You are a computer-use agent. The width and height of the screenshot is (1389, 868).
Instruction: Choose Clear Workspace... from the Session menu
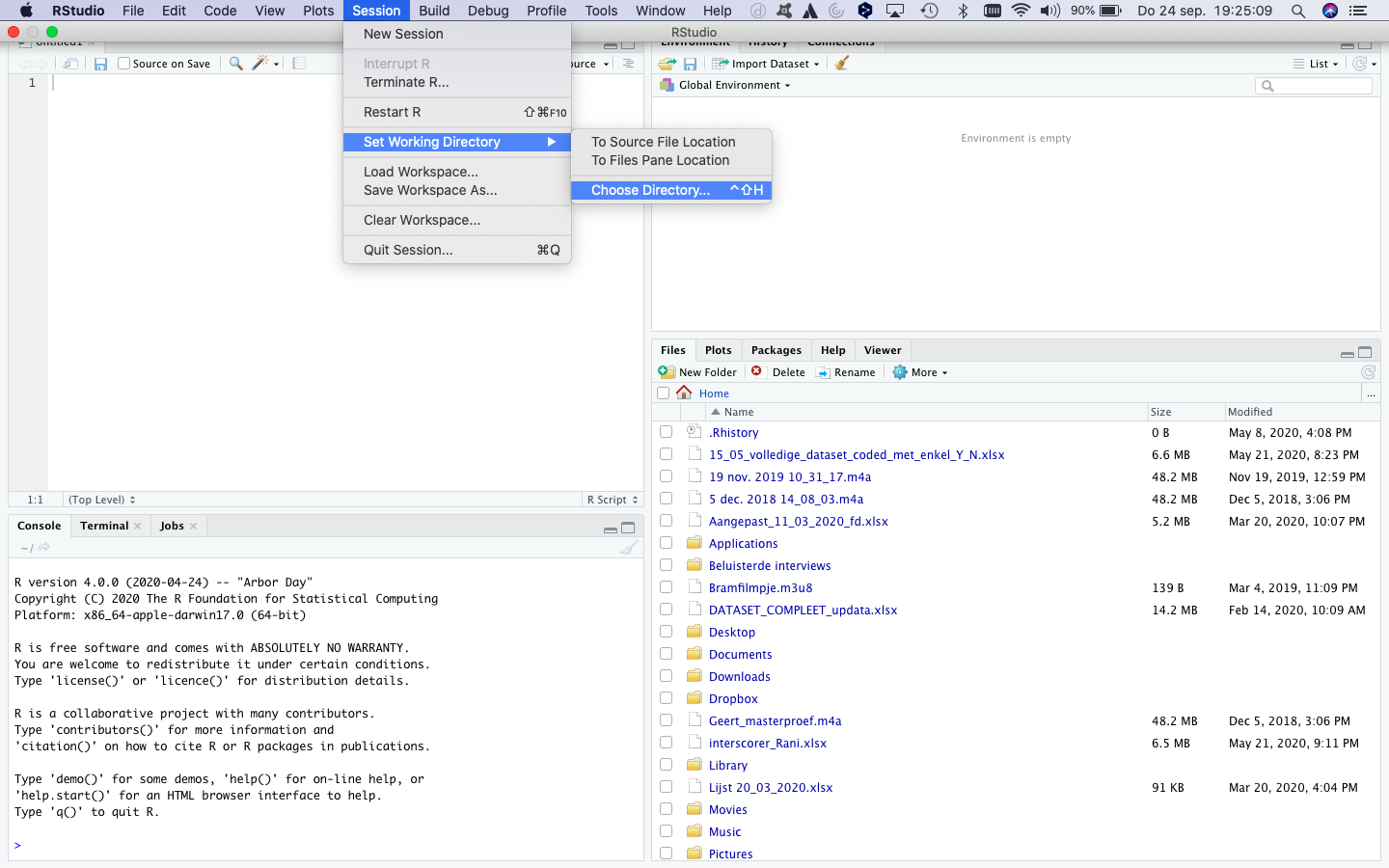457,220
